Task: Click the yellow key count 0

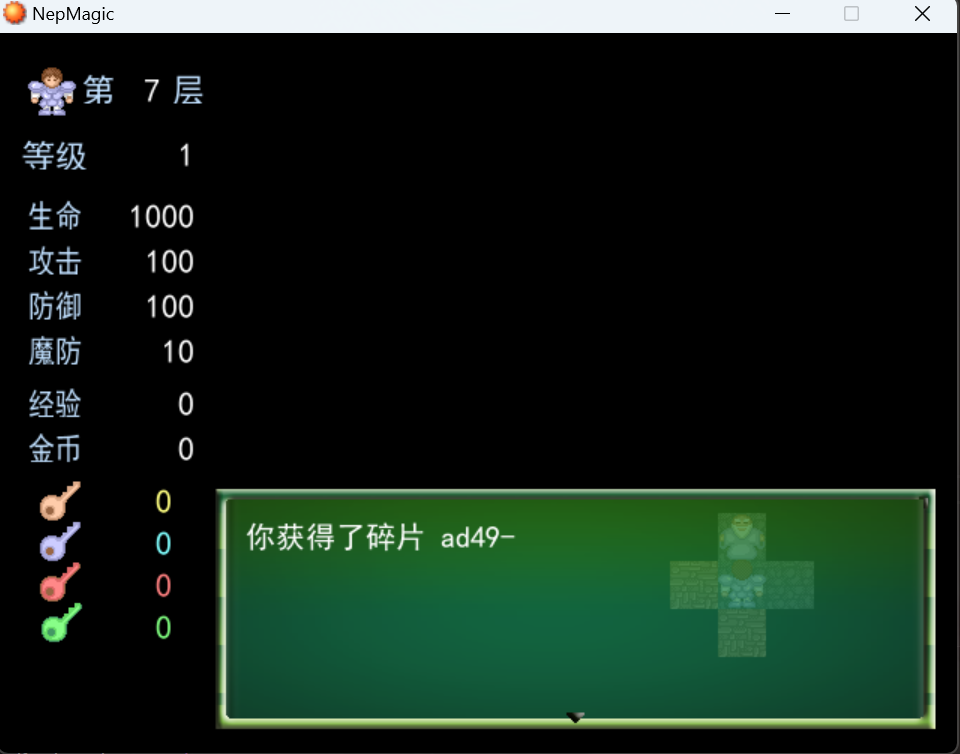Action: (163, 502)
